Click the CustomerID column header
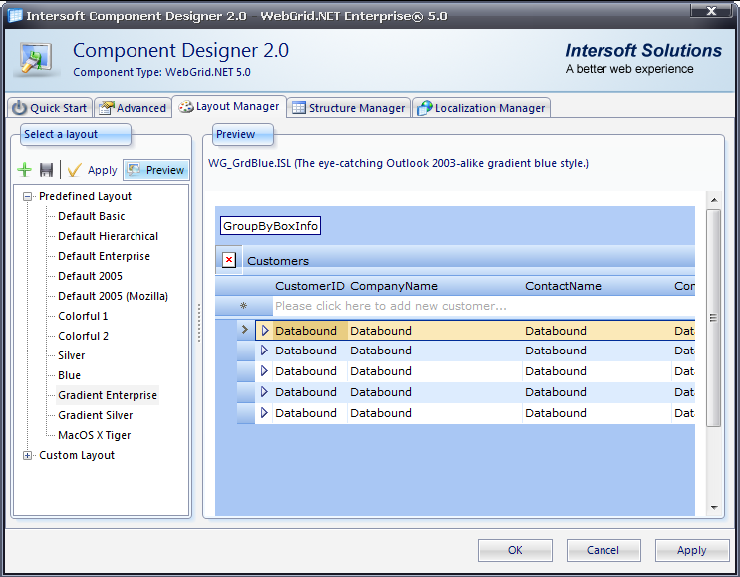Viewport: 740px width, 577px height. click(x=310, y=286)
